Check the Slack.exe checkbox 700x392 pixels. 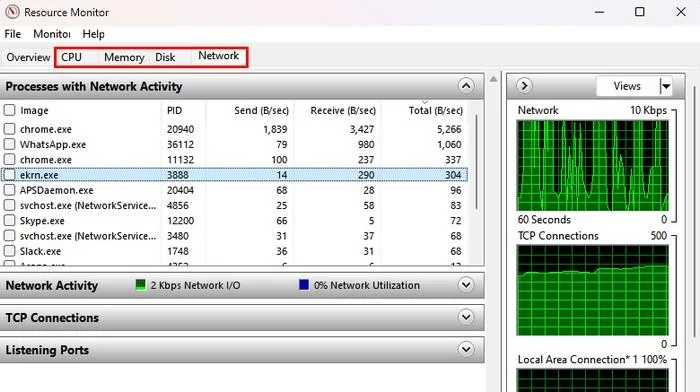9,250
